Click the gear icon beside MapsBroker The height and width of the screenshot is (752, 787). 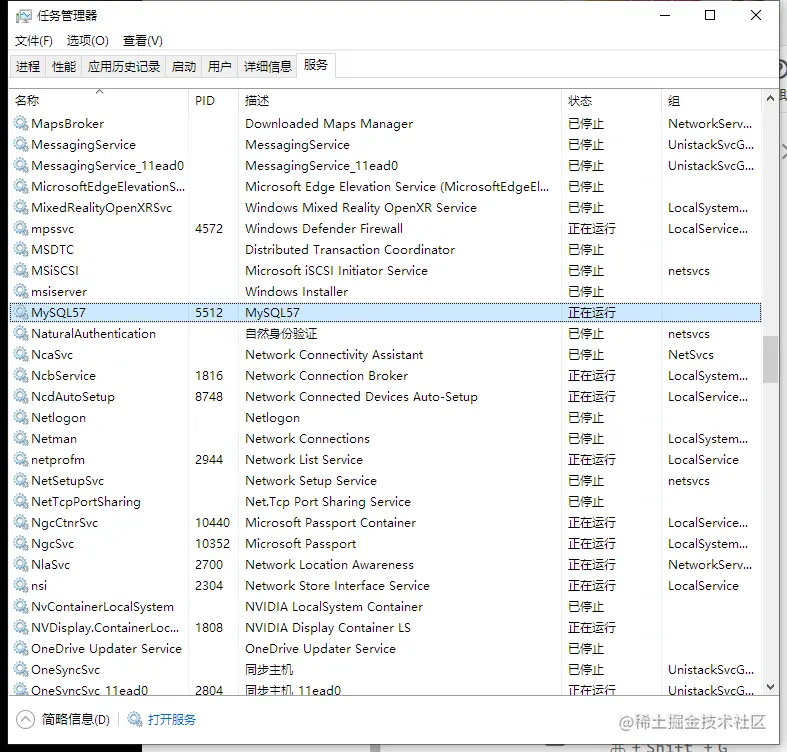pyautogui.click(x=21, y=123)
